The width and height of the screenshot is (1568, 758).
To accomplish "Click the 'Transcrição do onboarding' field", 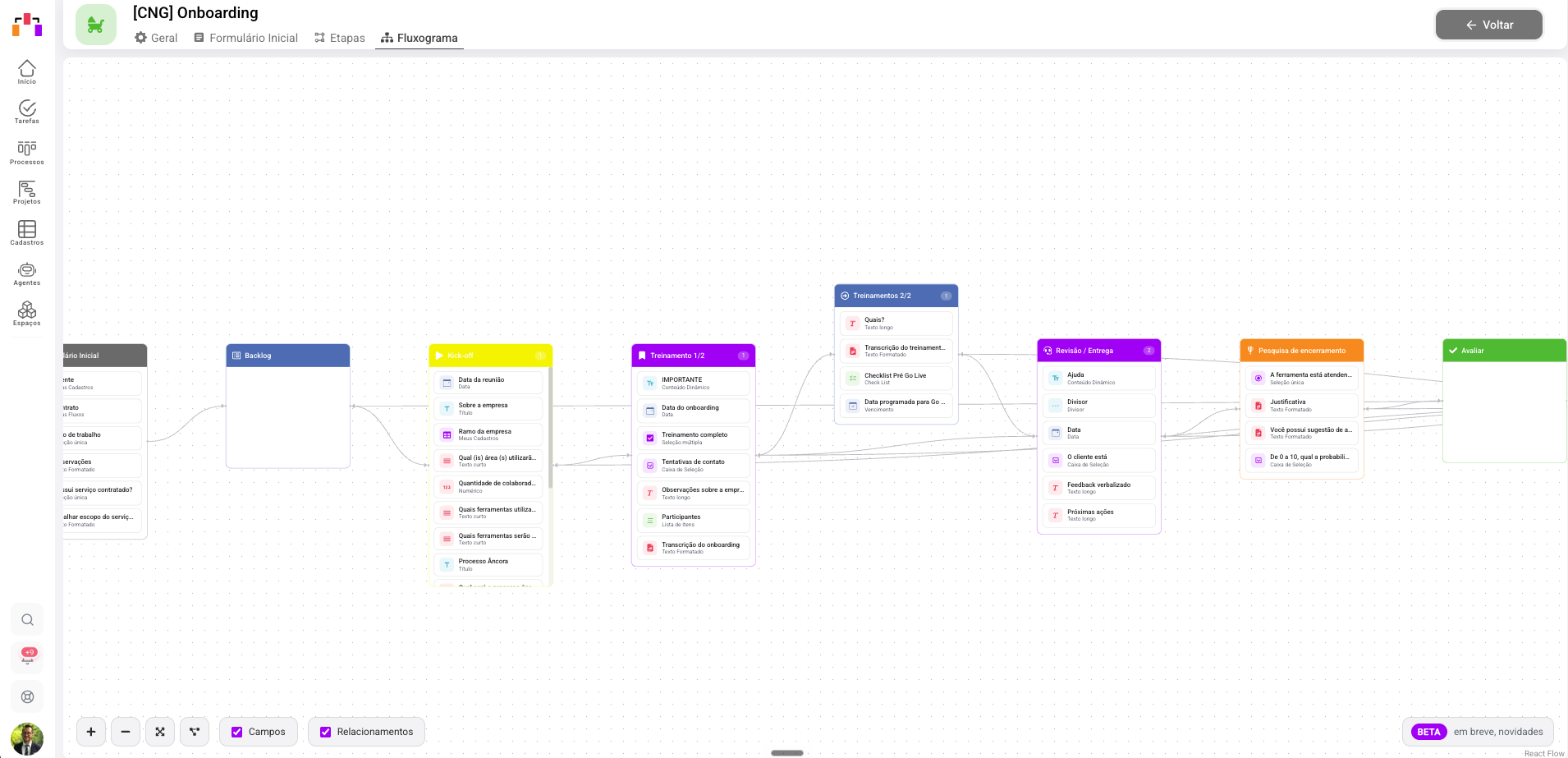I will pyautogui.click(x=694, y=548).
